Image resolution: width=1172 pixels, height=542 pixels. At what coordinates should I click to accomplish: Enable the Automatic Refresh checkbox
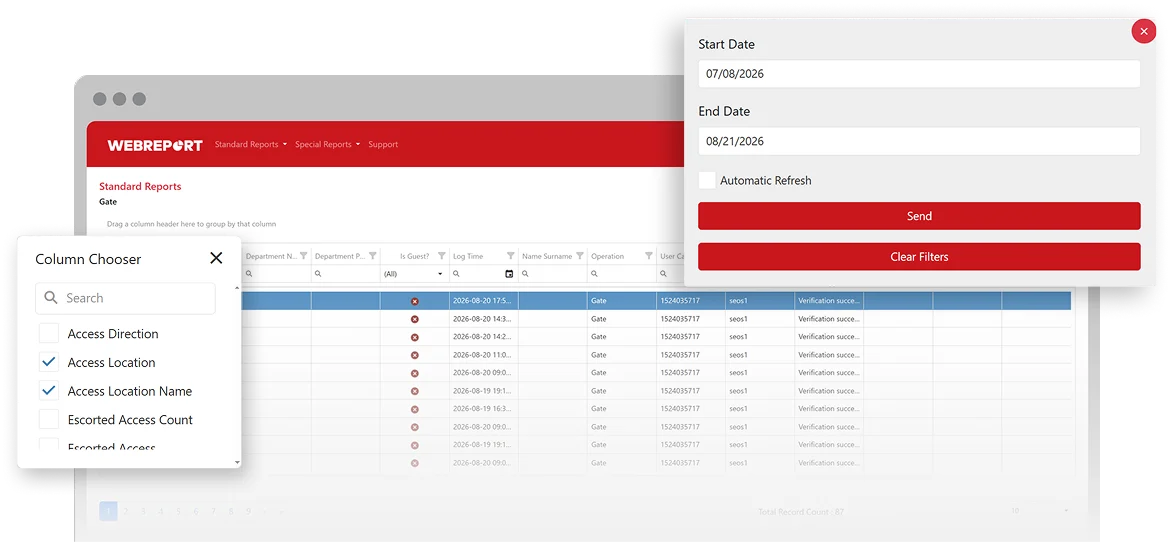point(706,180)
